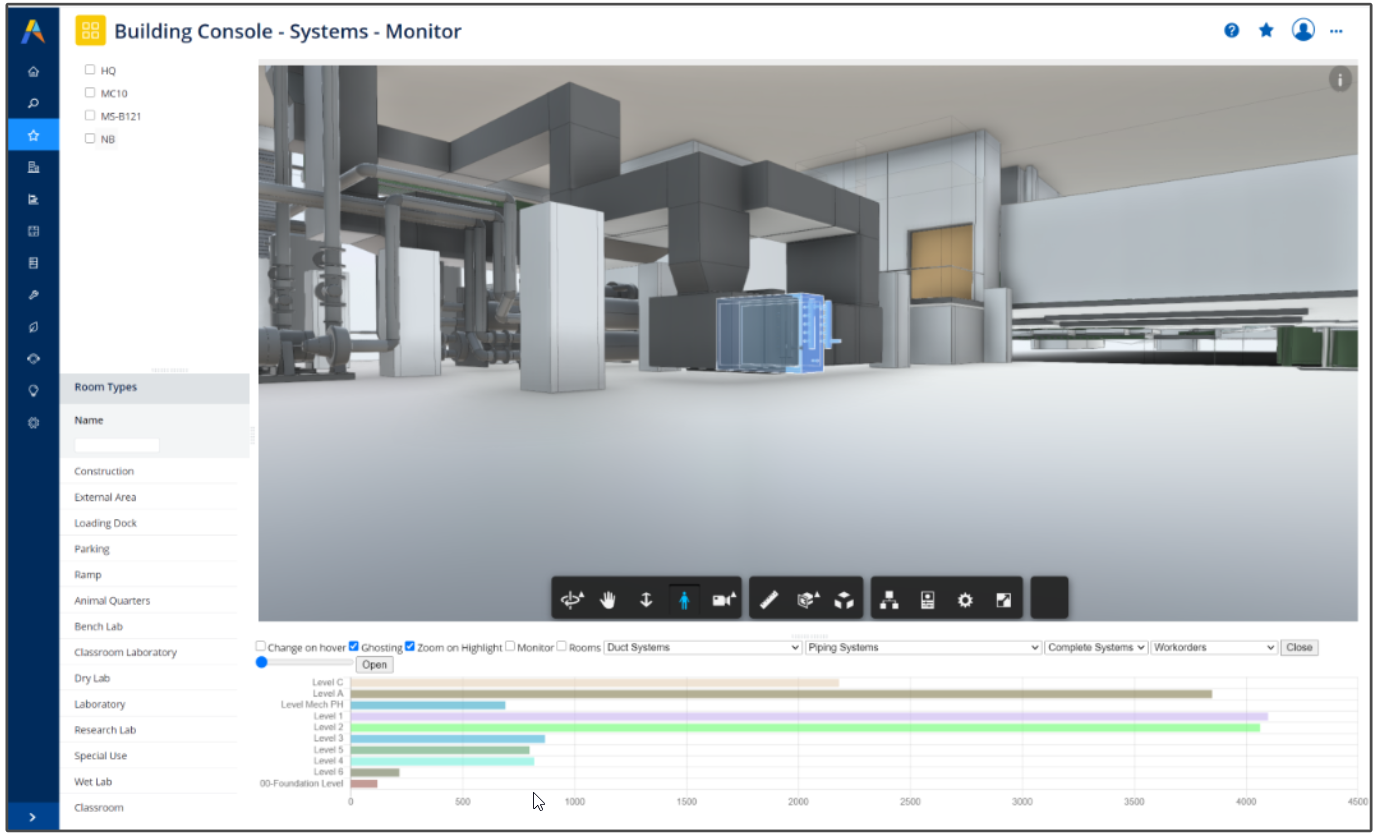Viewport: 1378px width, 837px height.
Task: Activate the Pan hand tool
Action: pos(608,600)
